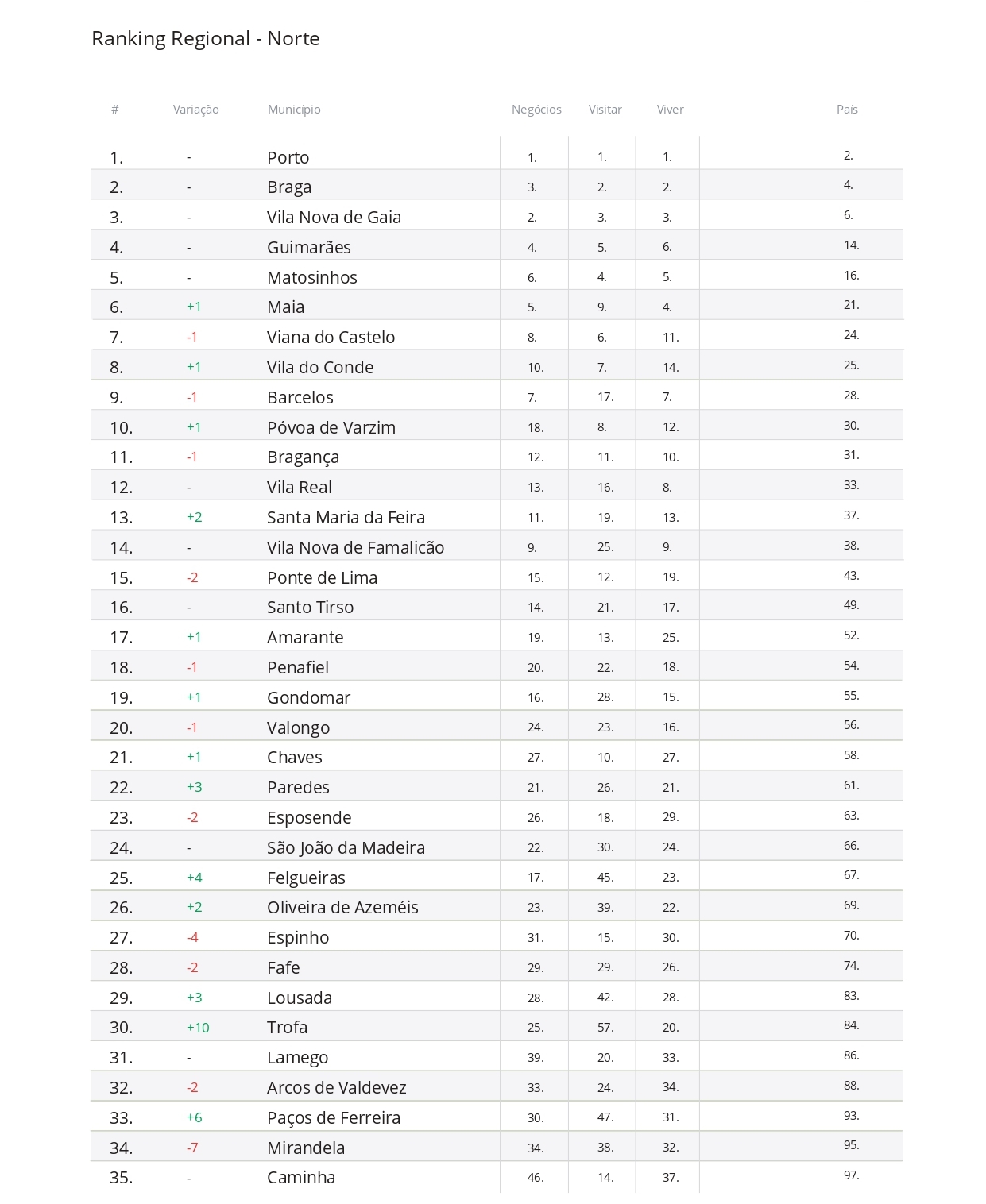
Task: Click the País column header
Action: pos(847,110)
